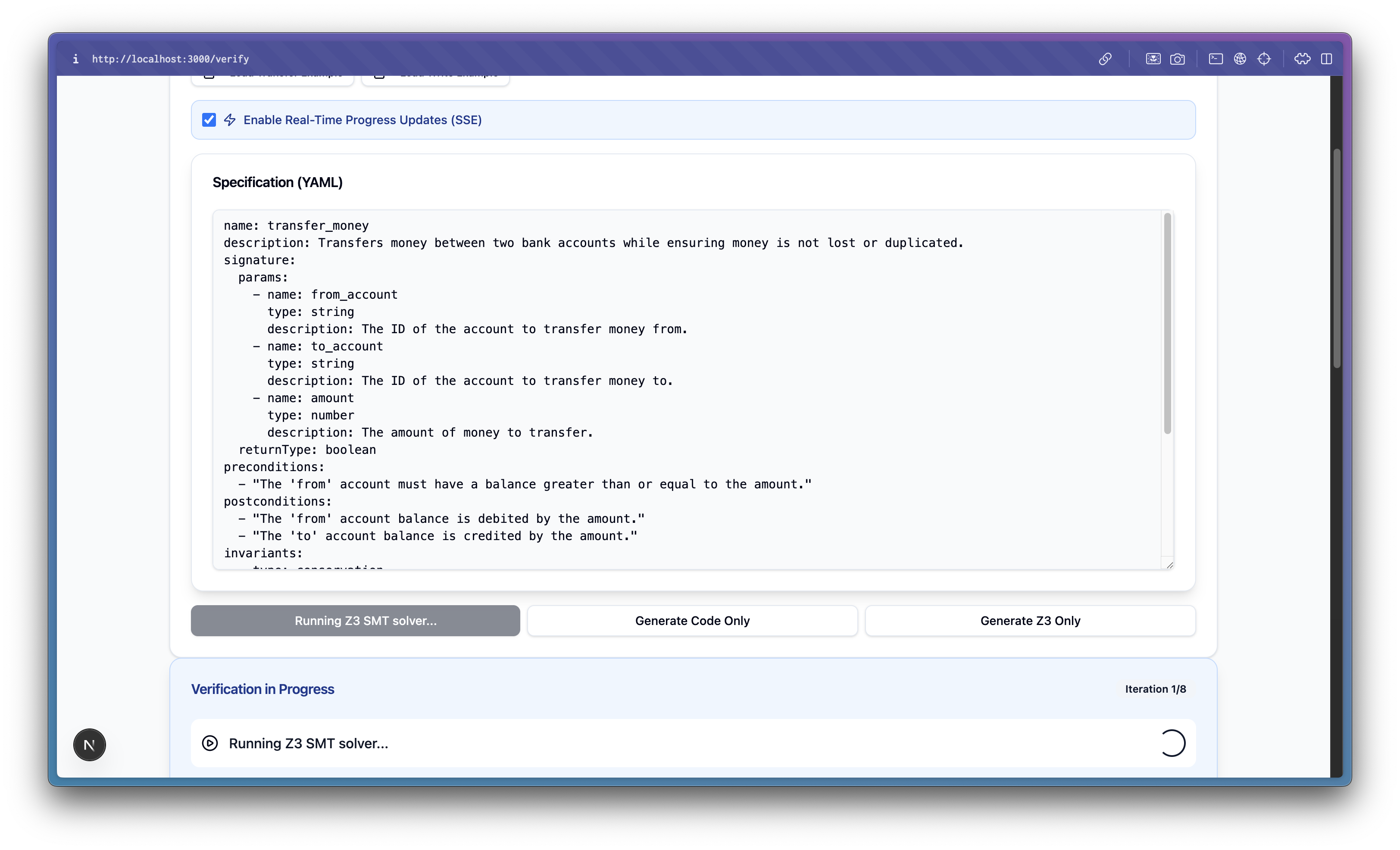Click the Generate Z3 Only button
Viewport: 1400px width, 850px height.
coord(1030,620)
